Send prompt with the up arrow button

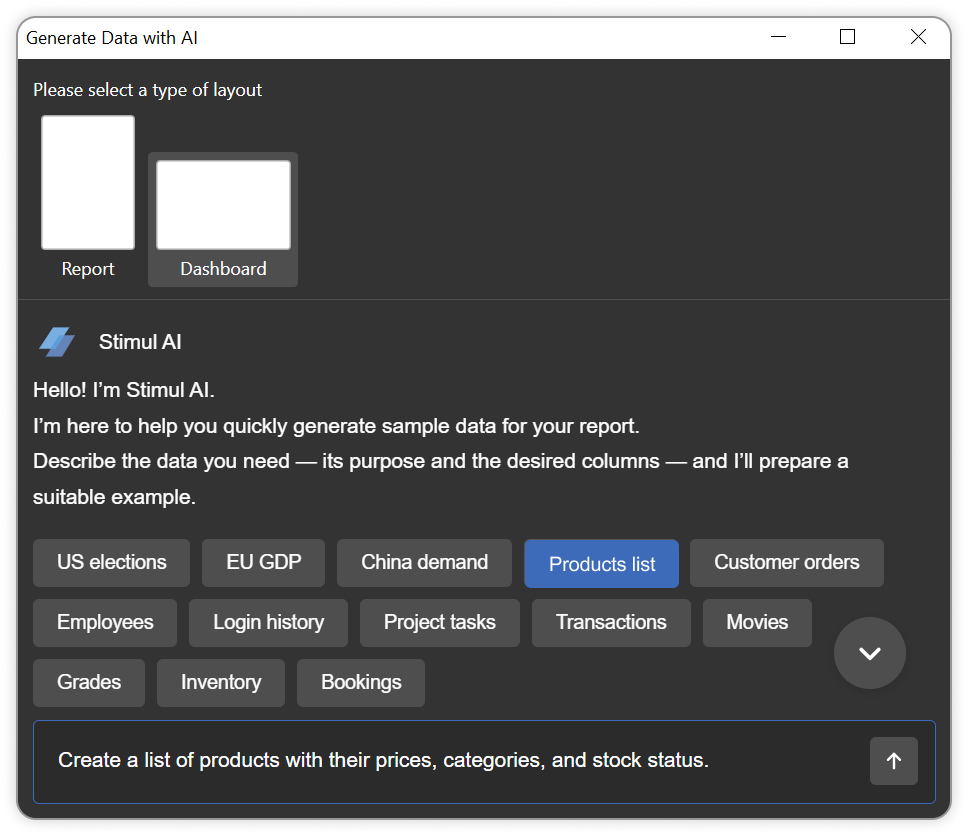click(x=893, y=761)
